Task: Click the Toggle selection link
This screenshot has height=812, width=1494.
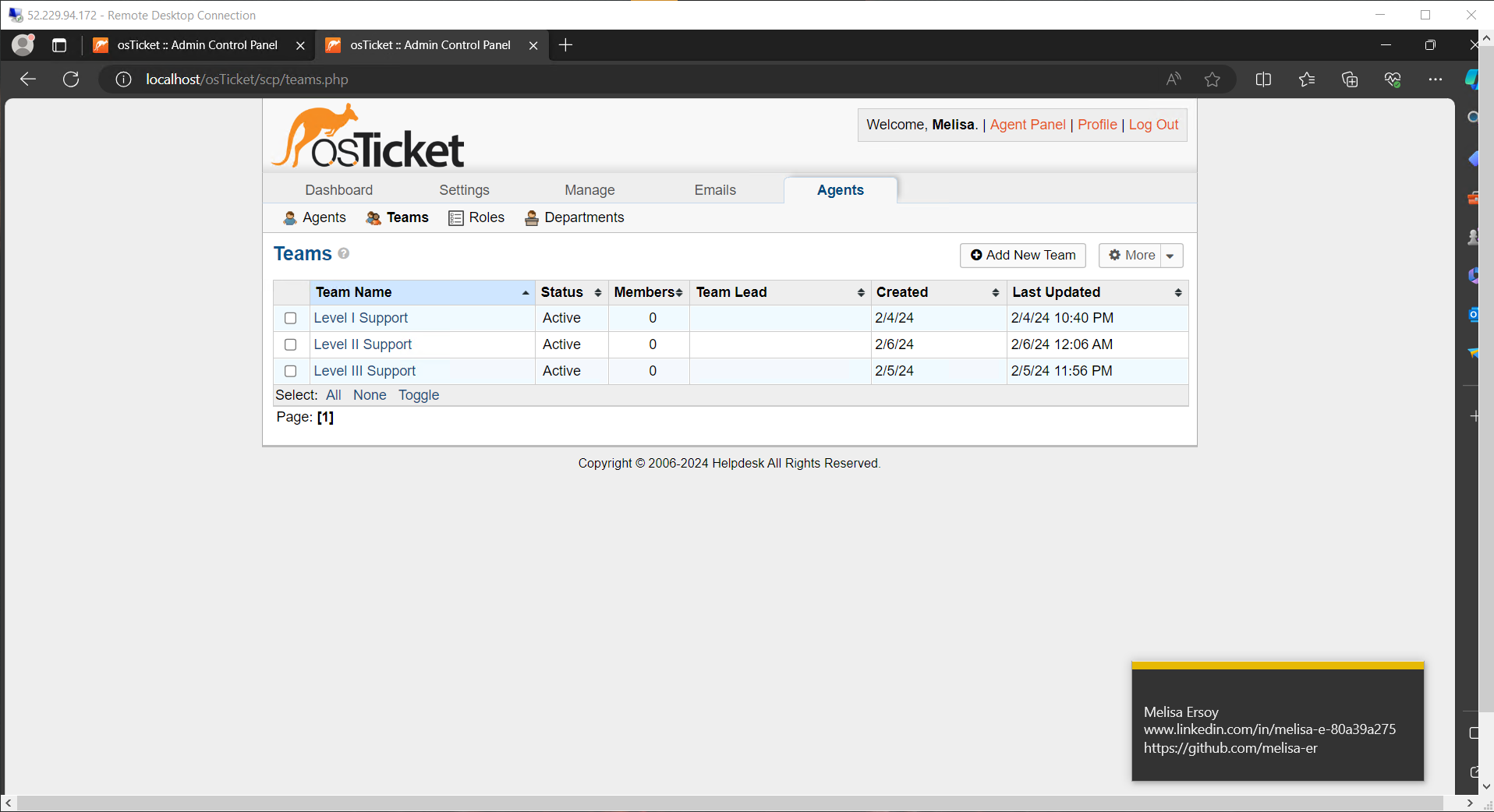Action: click(419, 395)
